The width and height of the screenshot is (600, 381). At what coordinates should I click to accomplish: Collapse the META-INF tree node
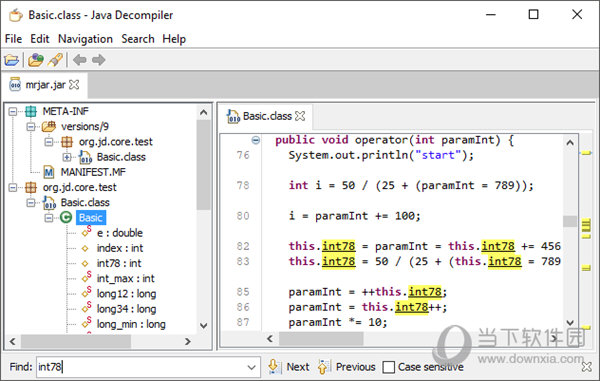[x=13, y=111]
